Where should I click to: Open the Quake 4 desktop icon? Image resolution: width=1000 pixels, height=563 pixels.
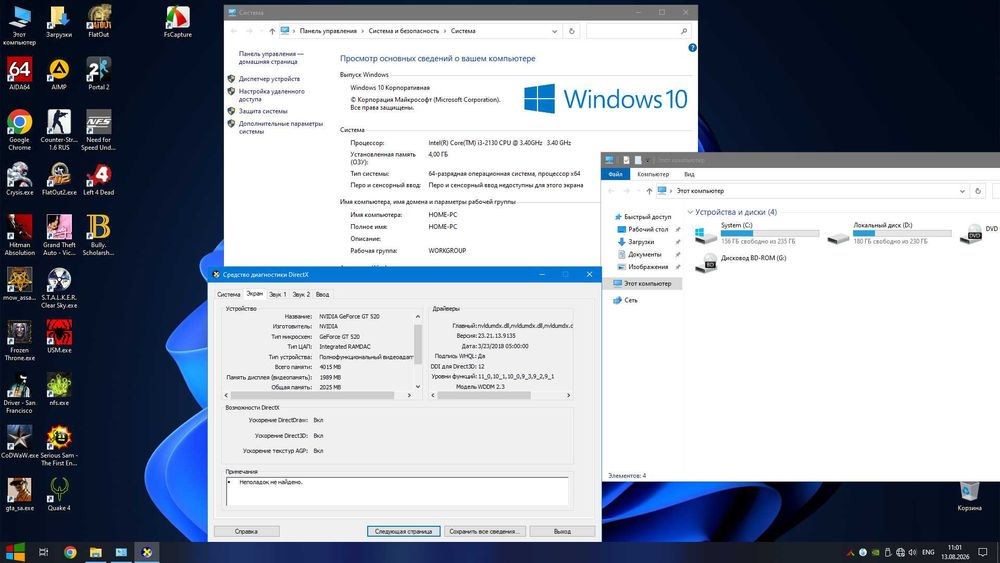pyautogui.click(x=59, y=495)
